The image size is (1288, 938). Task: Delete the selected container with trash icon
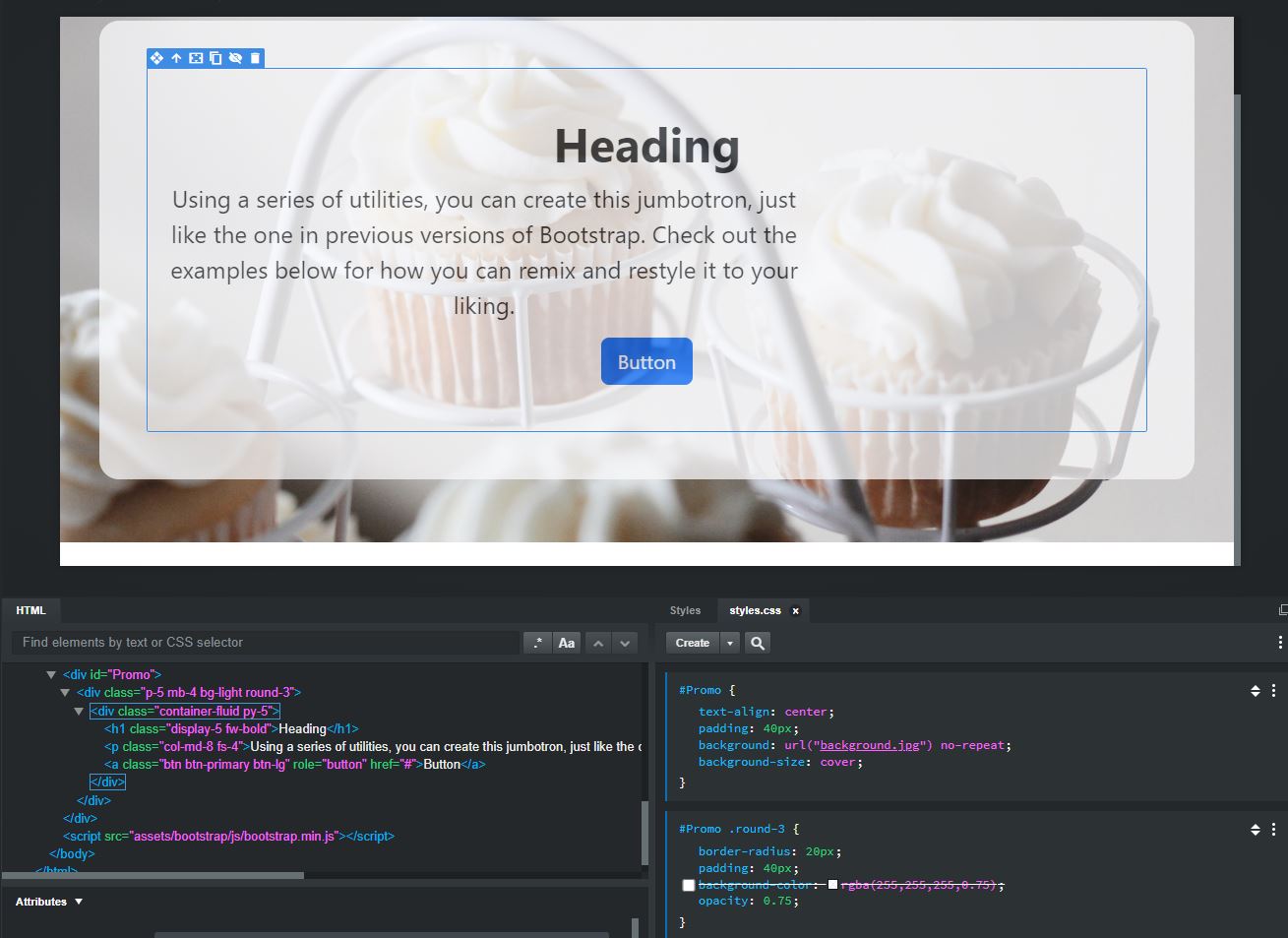pyautogui.click(x=255, y=58)
